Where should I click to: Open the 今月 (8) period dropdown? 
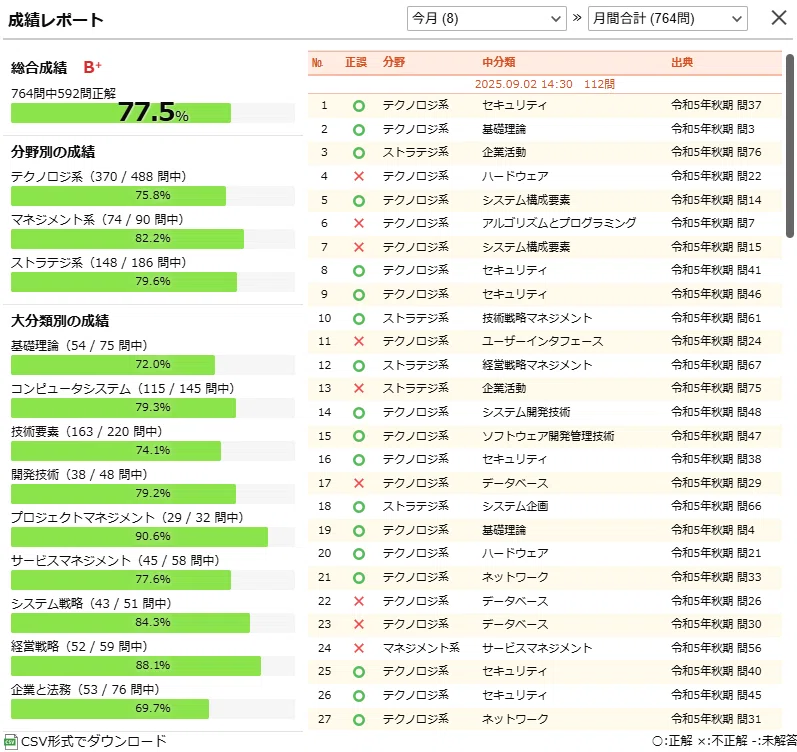pos(486,19)
